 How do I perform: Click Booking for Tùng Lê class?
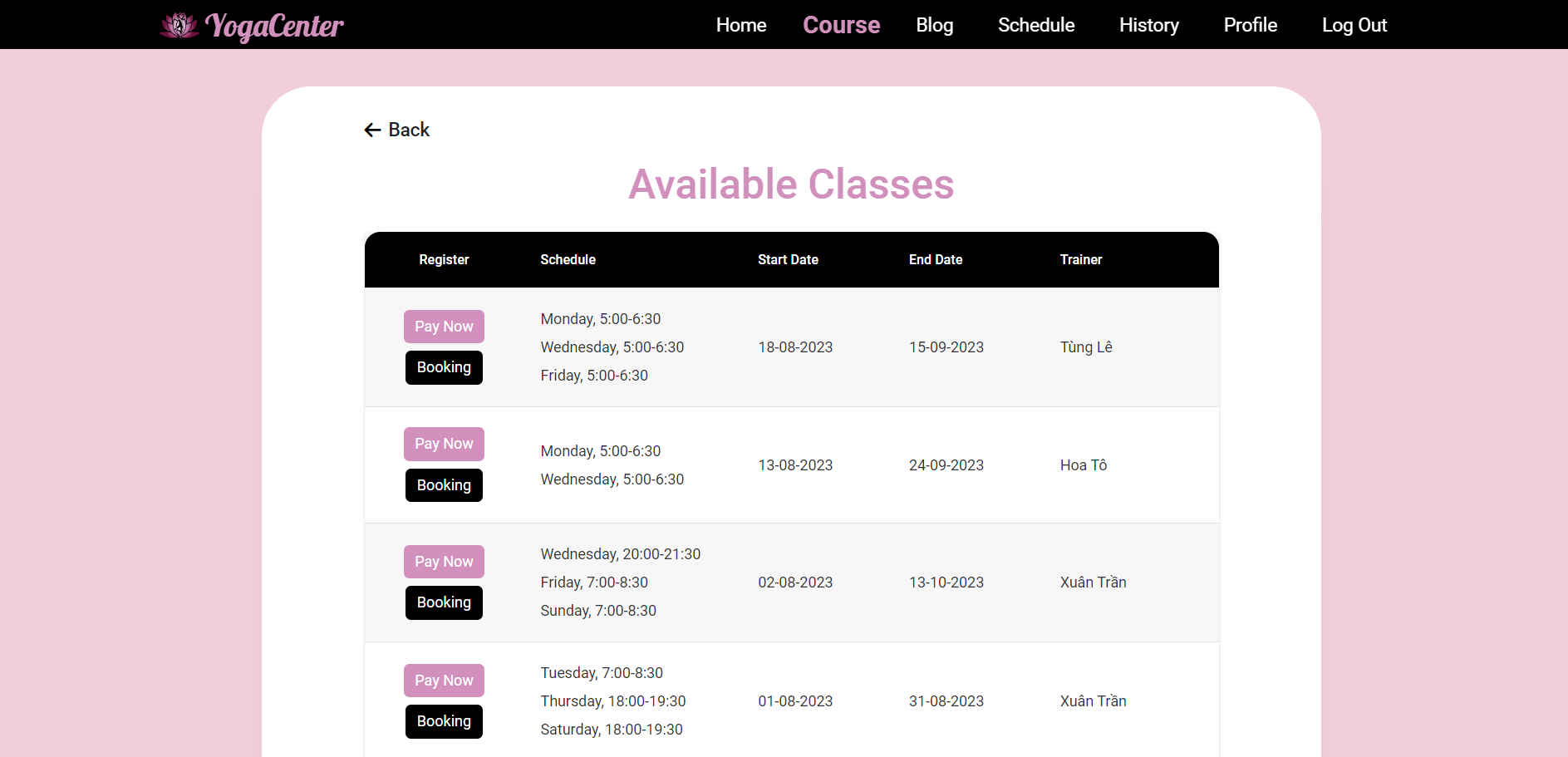point(444,367)
